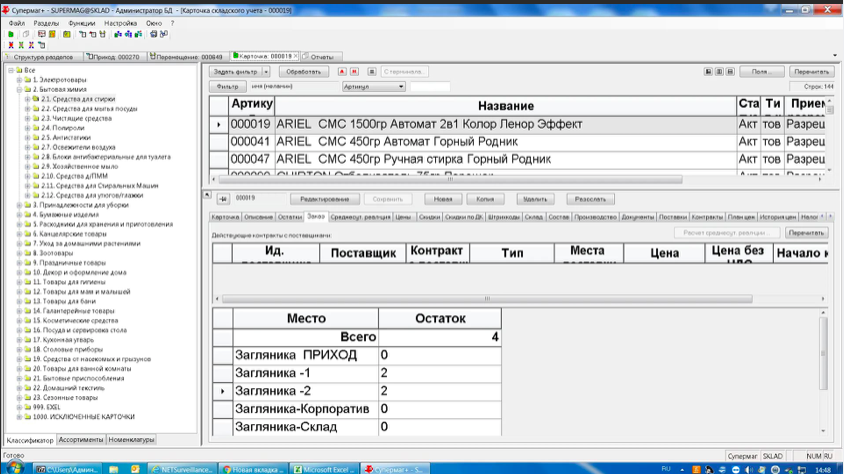Click the Обработать button
Image resolution: width=844 pixels, height=474 pixels.
tap(303, 72)
